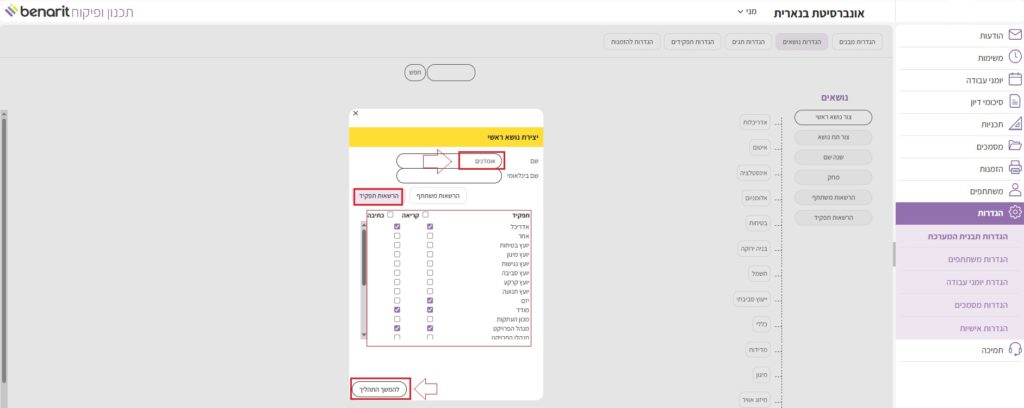Image resolution: width=1024 pixels, height=408 pixels.
Task: Open תכניות drawing triangle icon
Action: 1014,123
